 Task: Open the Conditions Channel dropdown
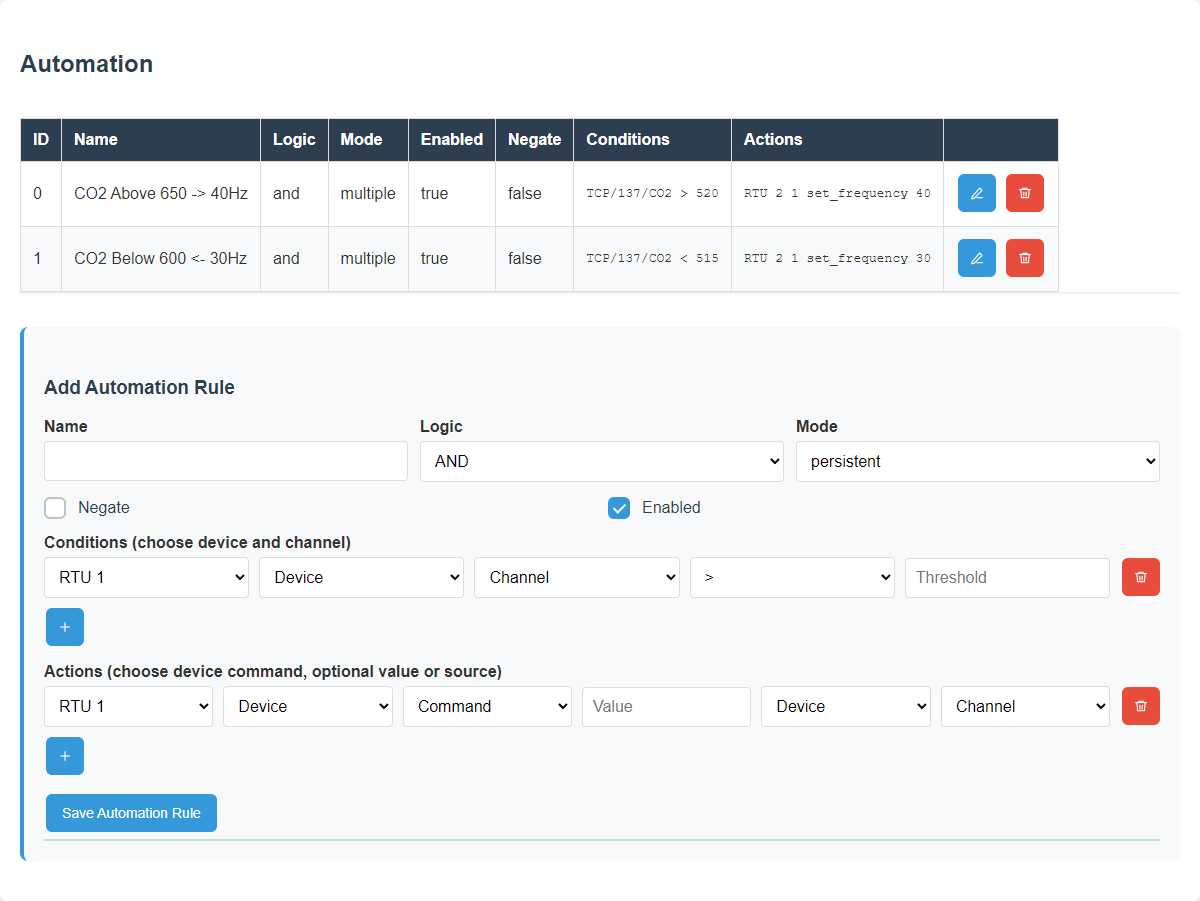(x=577, y=577)
